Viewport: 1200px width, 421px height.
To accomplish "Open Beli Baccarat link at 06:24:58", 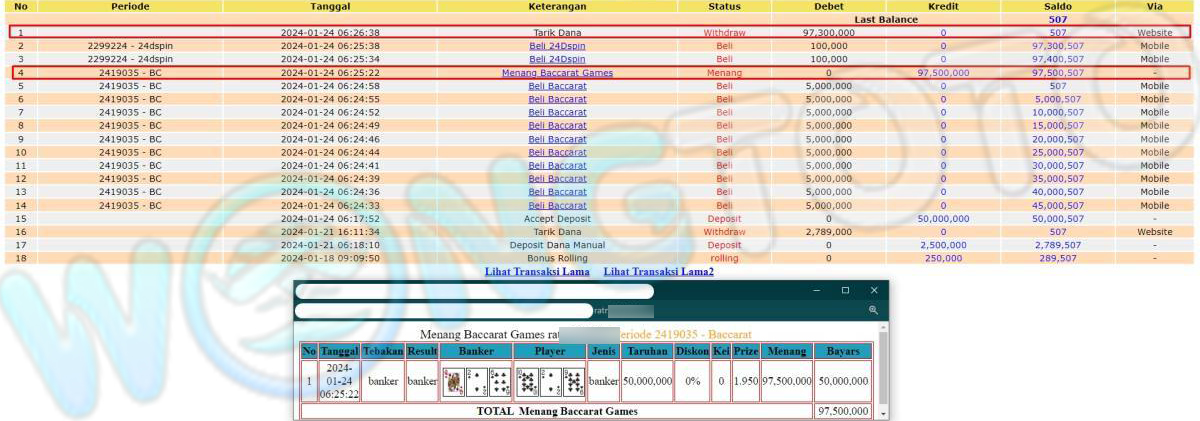I will pos(557,86).
